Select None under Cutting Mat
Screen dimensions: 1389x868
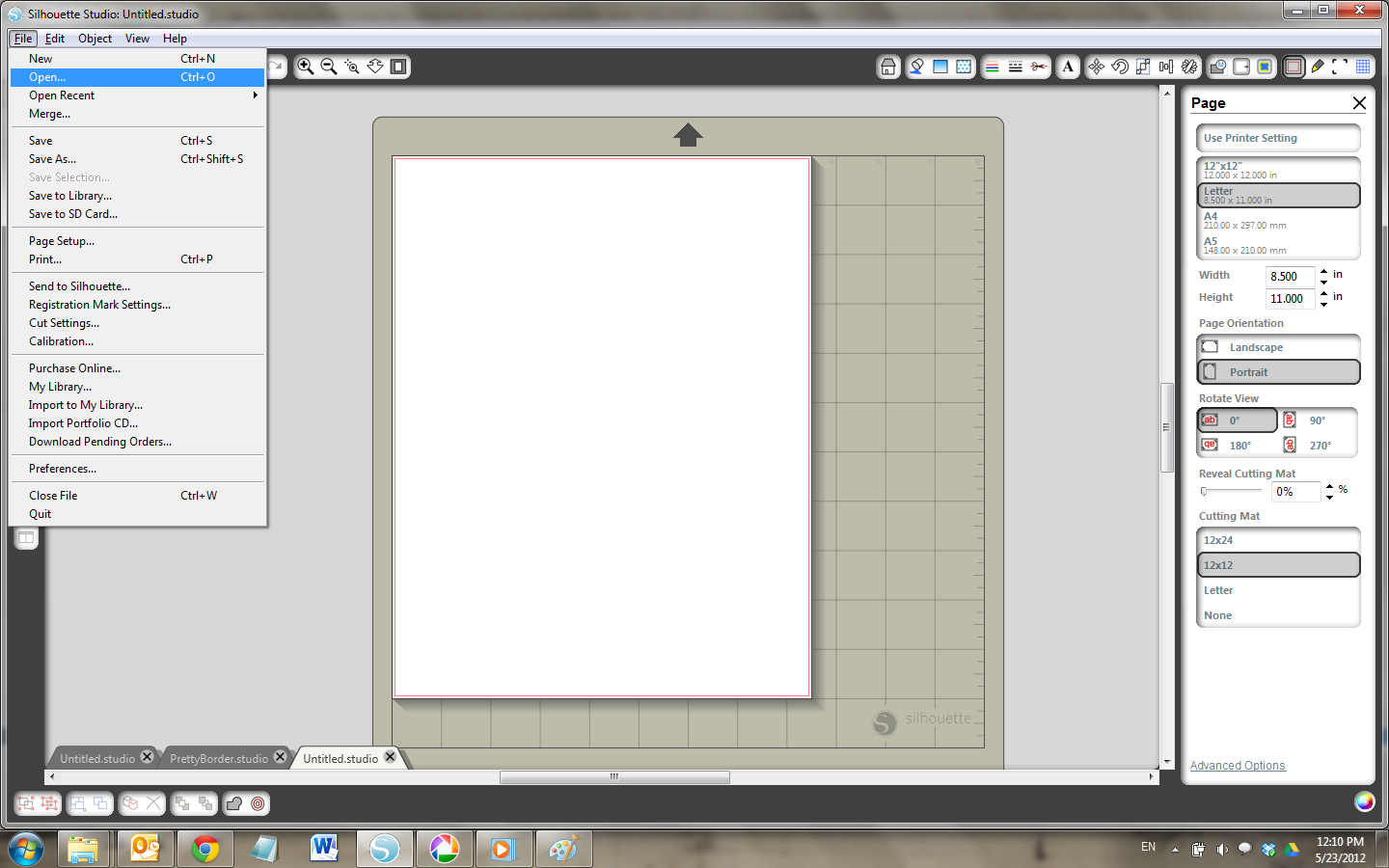[1278, 615]
